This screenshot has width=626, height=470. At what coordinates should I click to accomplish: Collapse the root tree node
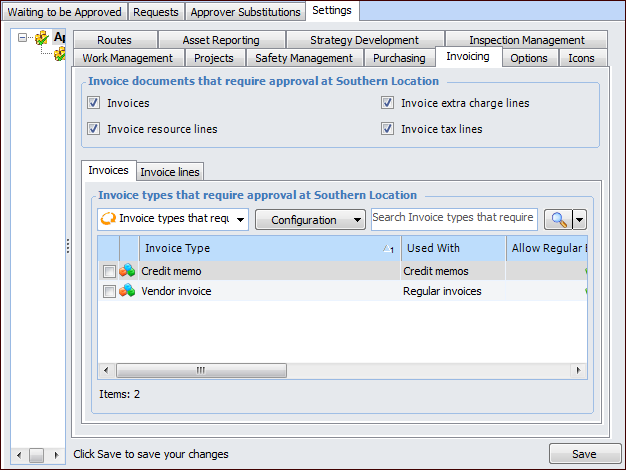(x=24, y=38)
